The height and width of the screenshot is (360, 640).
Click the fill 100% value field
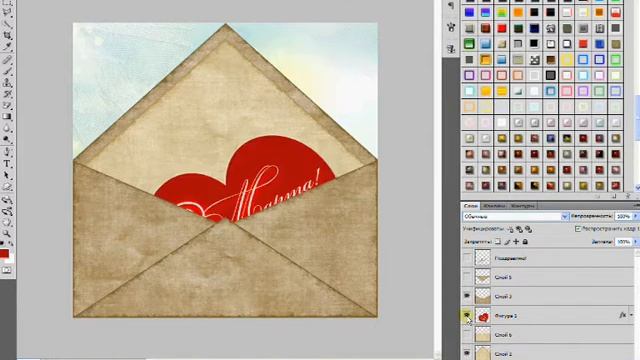[623, 242]
